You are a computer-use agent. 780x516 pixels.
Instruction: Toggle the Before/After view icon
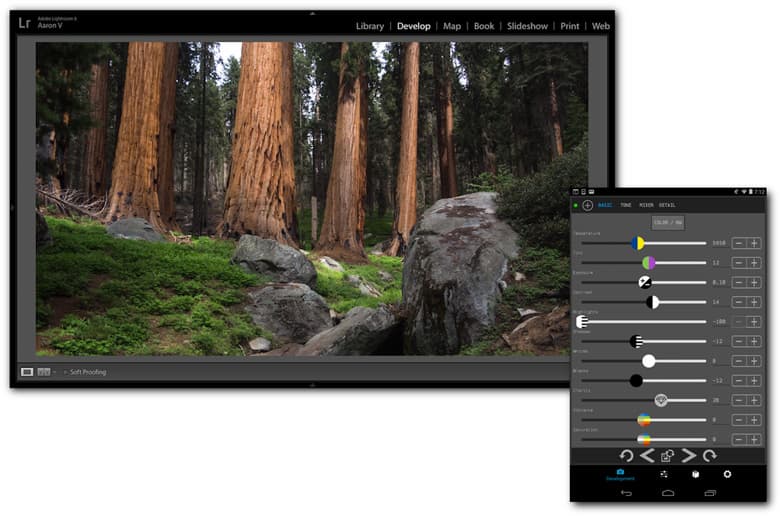coord(44,372)
